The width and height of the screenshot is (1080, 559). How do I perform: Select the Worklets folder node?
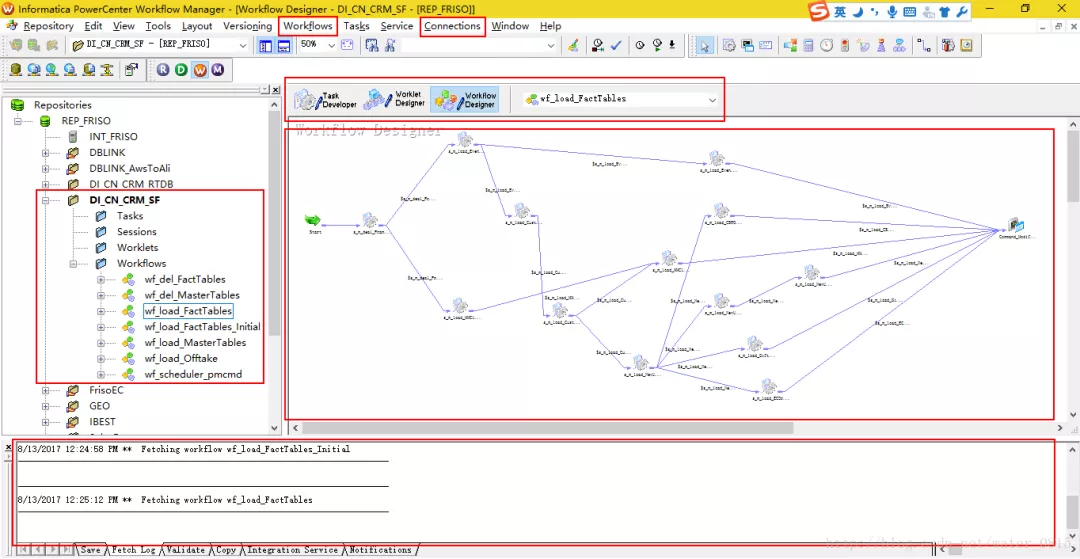[137, 248]
